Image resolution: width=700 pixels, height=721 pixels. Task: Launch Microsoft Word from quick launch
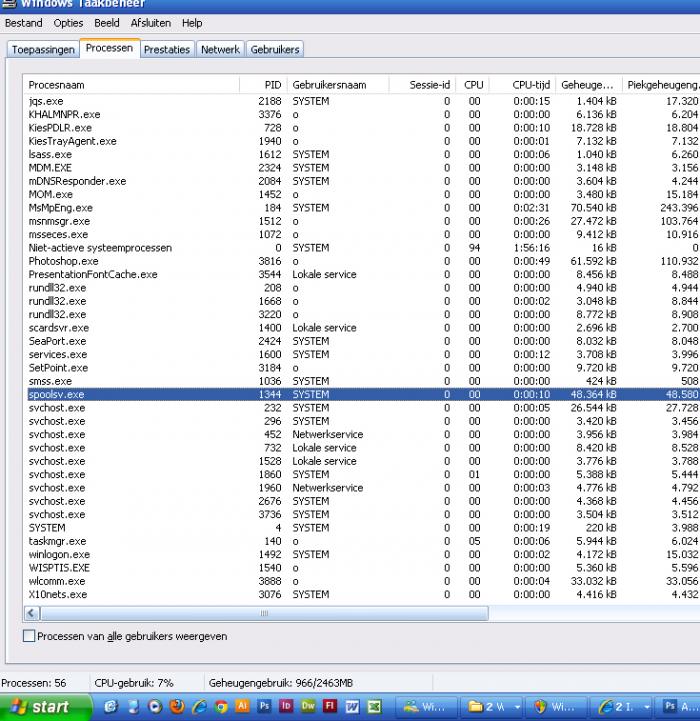[352, 706]
